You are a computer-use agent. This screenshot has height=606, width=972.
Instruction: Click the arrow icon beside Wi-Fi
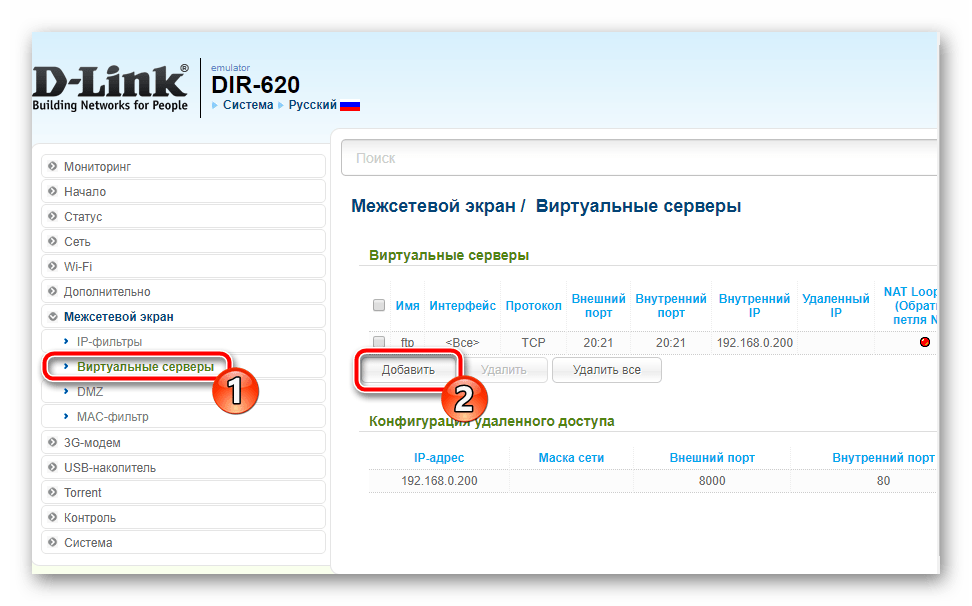[x=52, y=267]
